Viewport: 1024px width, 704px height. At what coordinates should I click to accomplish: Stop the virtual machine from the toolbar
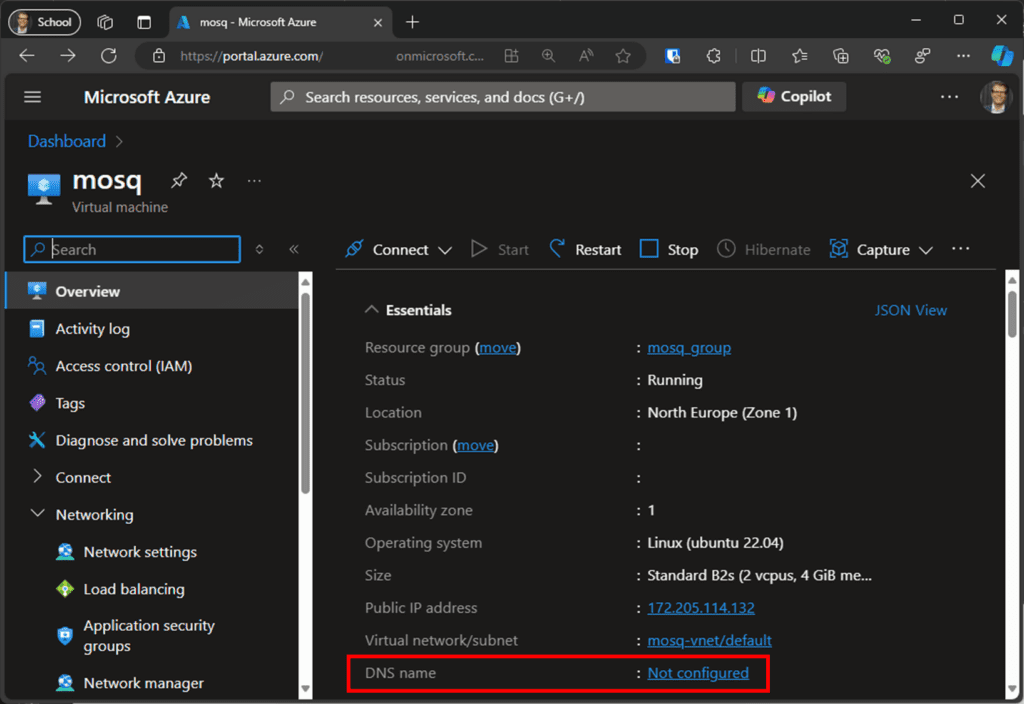667,249
